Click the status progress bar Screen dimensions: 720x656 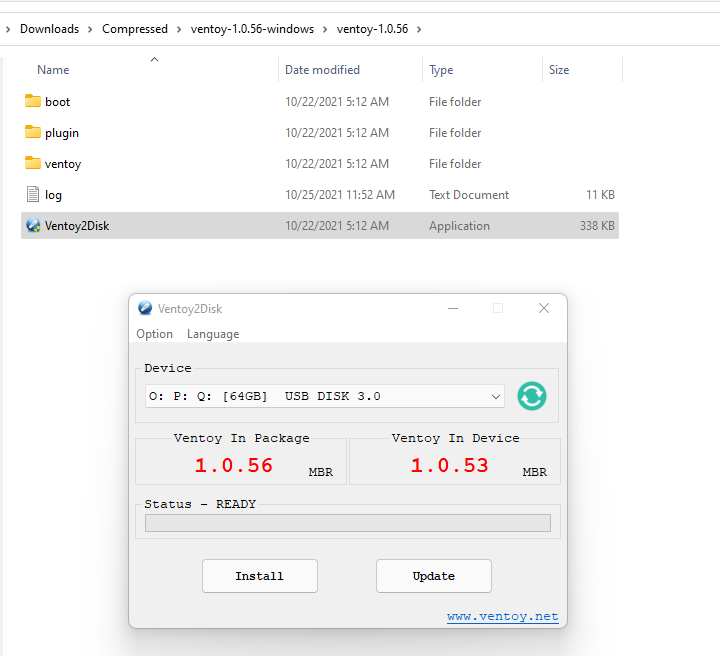tap(348, 523)
